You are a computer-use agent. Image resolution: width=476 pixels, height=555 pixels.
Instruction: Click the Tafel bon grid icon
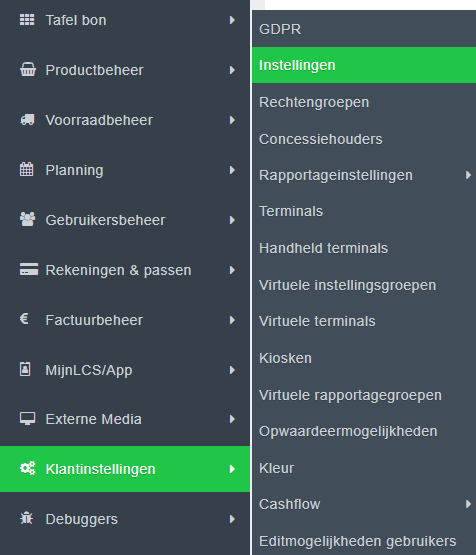pyautogui.click(x=27, y=20)
